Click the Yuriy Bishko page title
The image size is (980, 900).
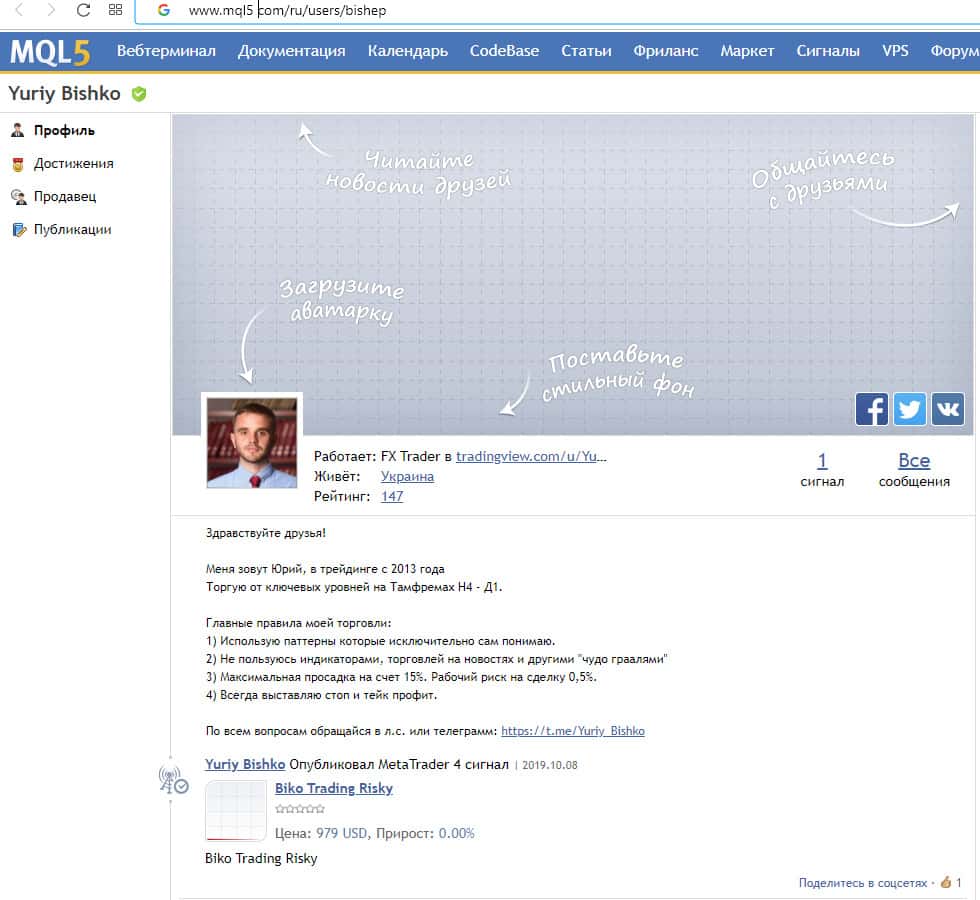64,93
